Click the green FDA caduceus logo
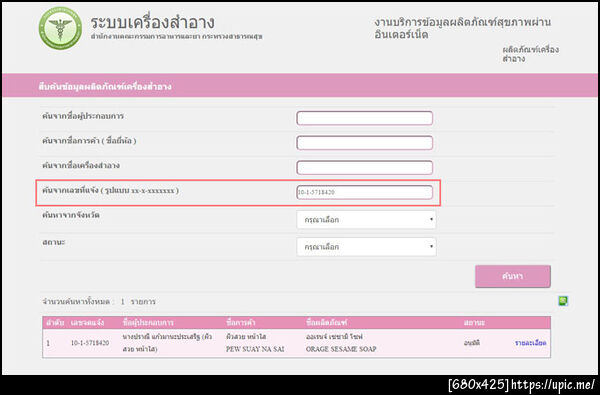The image size is (600, 395). click(x=60, y=28)
